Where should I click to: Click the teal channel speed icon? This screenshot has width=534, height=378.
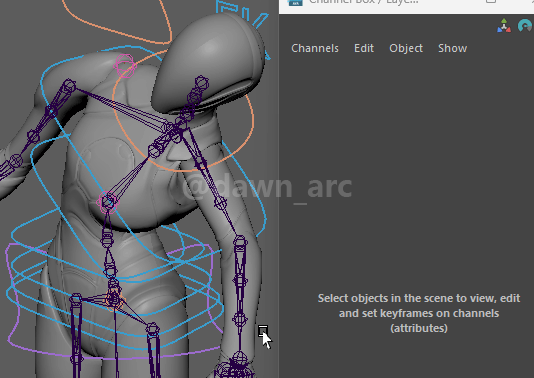click(x=525, y=26)
